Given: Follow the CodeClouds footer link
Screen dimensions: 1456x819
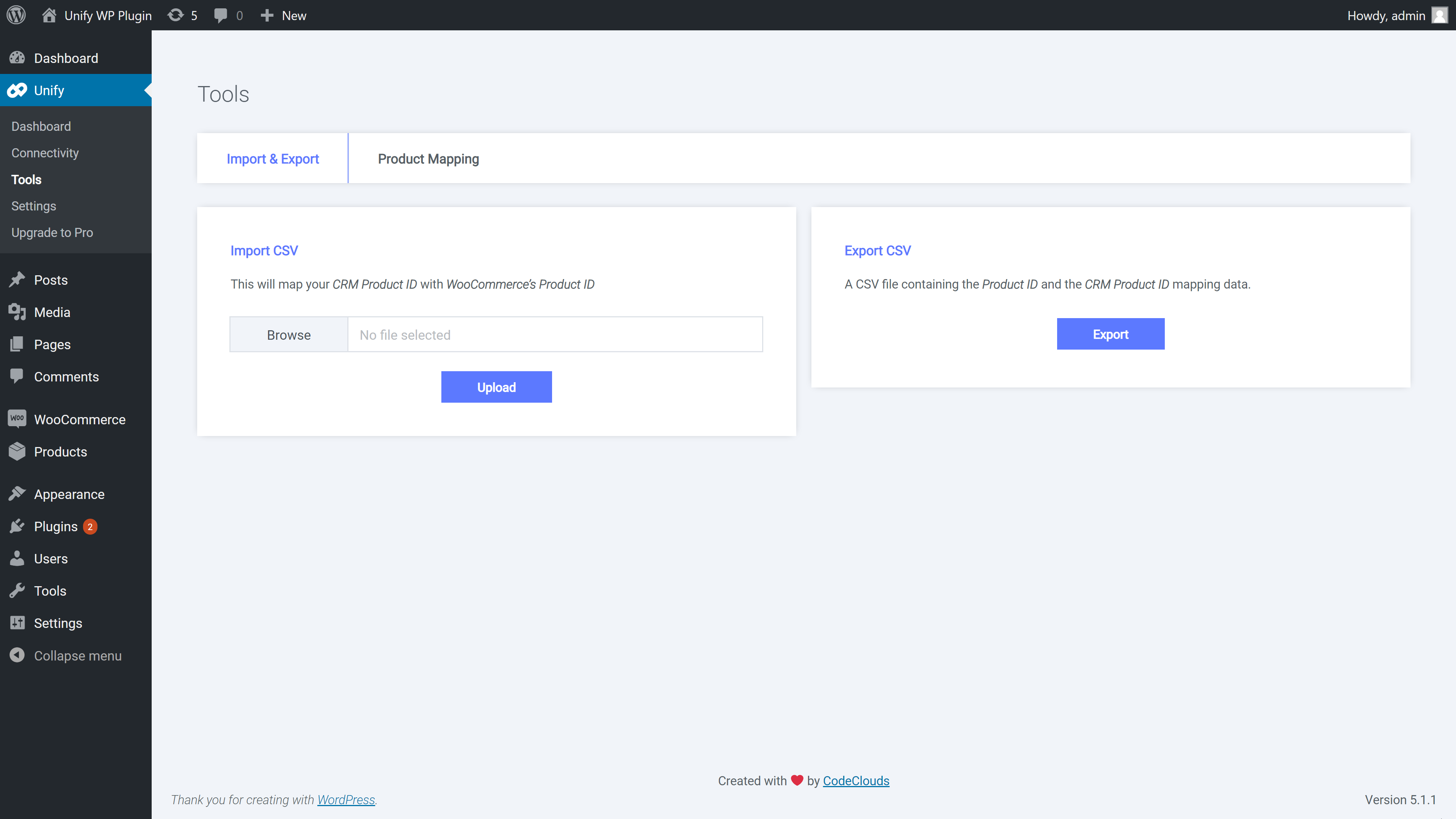Looking at the screenshot, I should [x=855, y=781].
